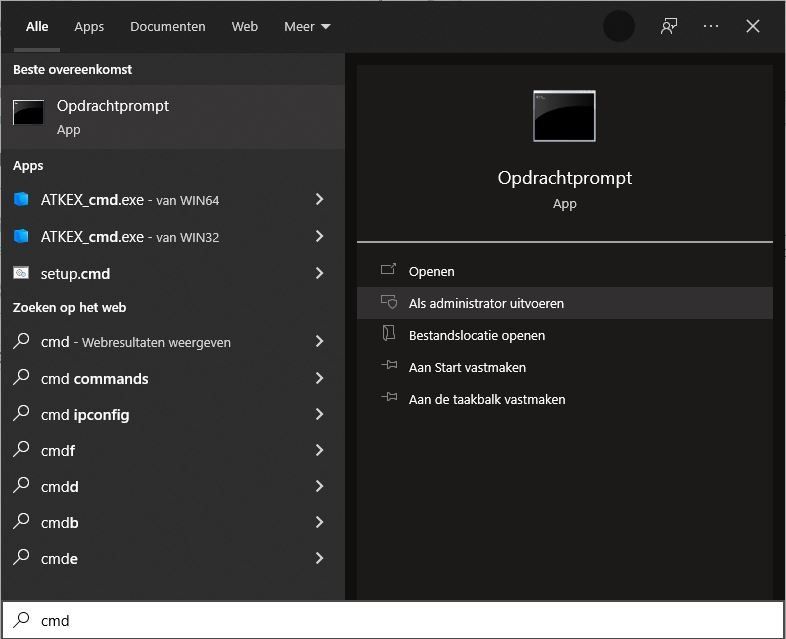The width and height of the screenshot is (786, 639).
Task: Switch to the Alle tab
Action: tap(37, 27)
